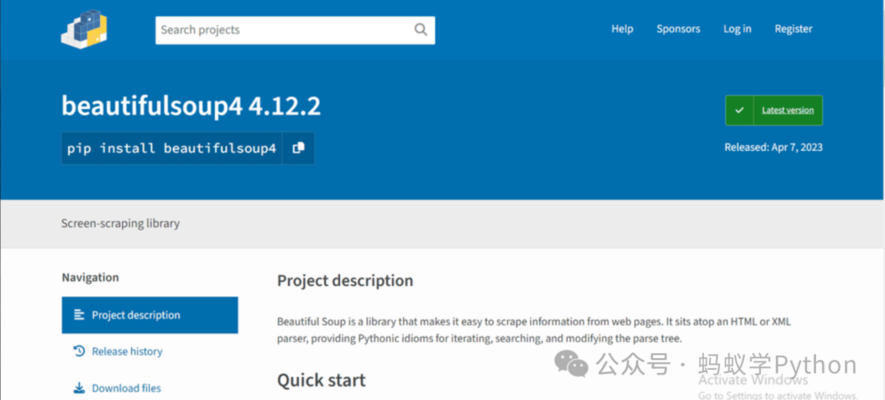
Task: Switch to the Release history tab
Action: [127, 351]
